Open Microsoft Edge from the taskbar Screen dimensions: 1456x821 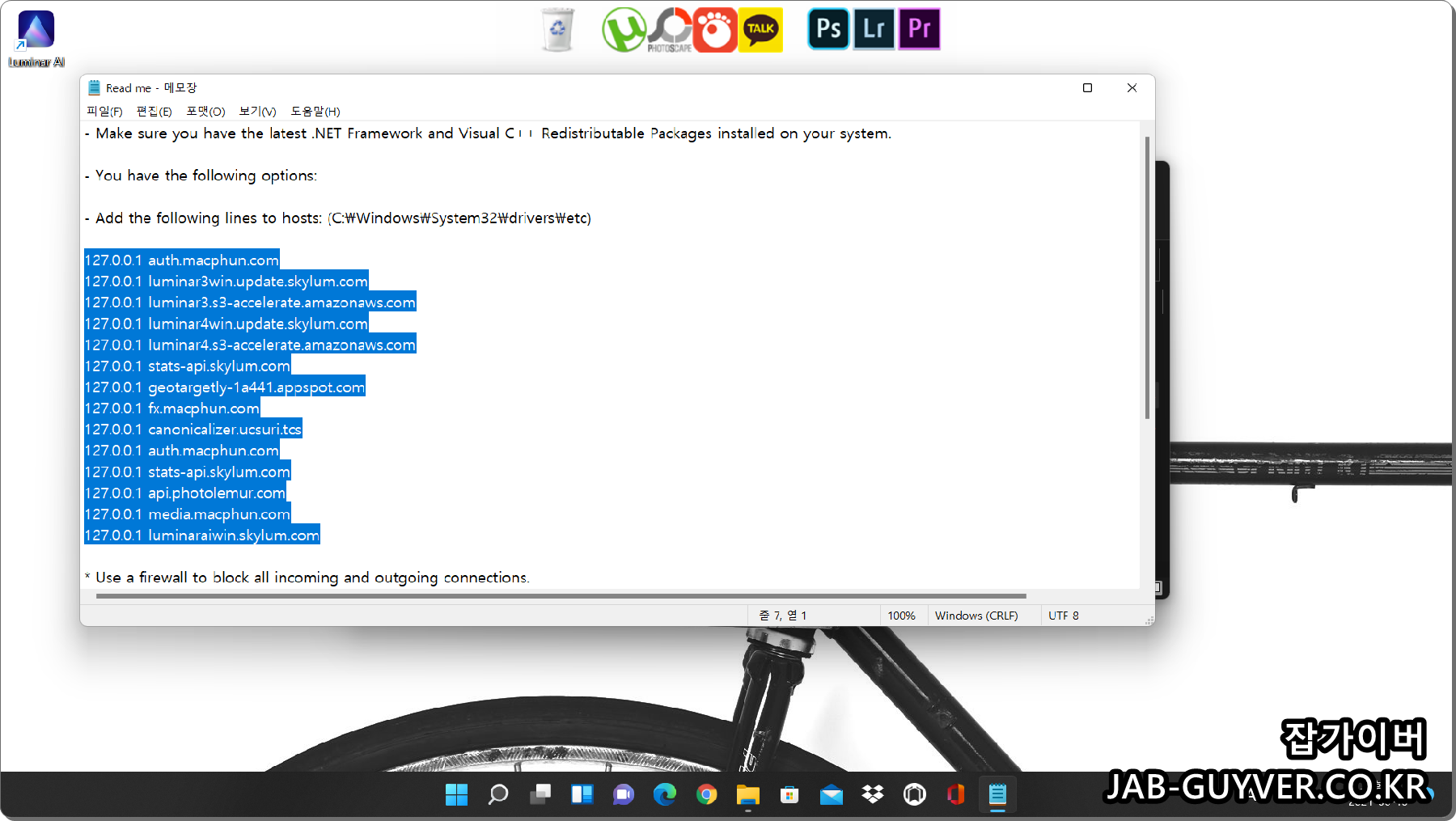[665, 794]
